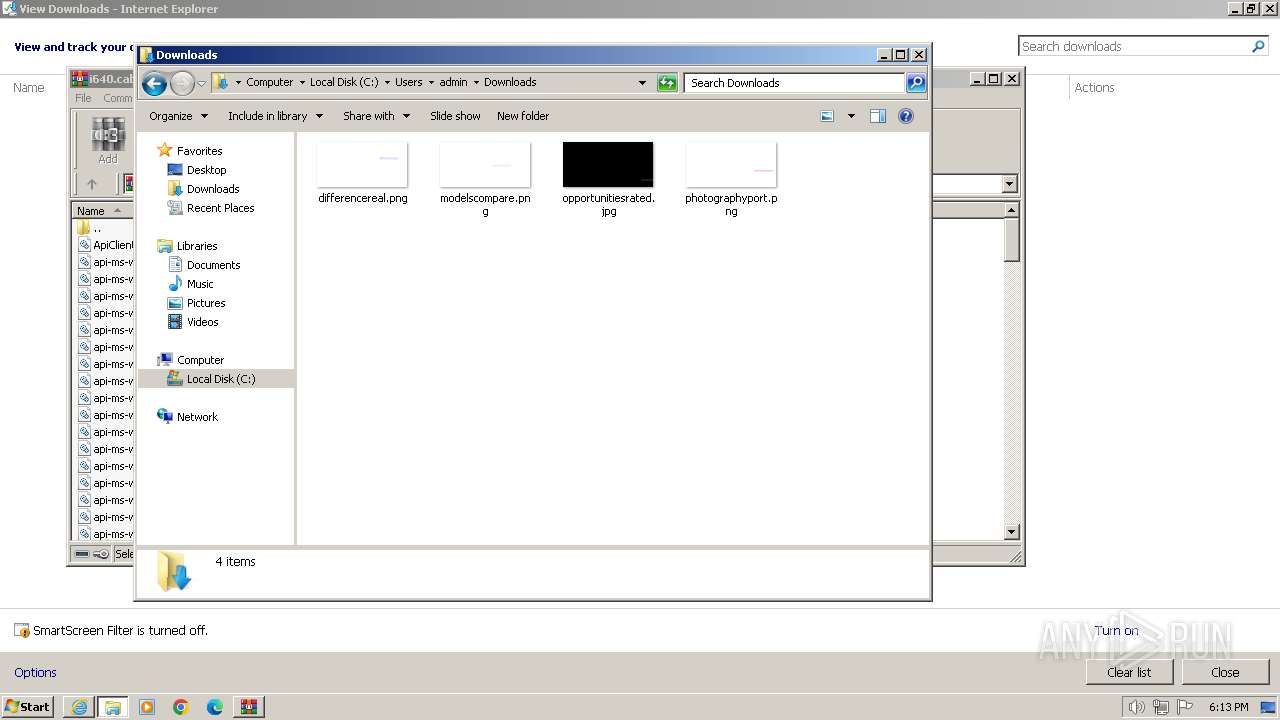Open Internet Explorer from the taskbar
Image resolution: width=1280 pixels, height=720 pixels.
[79, 707]
